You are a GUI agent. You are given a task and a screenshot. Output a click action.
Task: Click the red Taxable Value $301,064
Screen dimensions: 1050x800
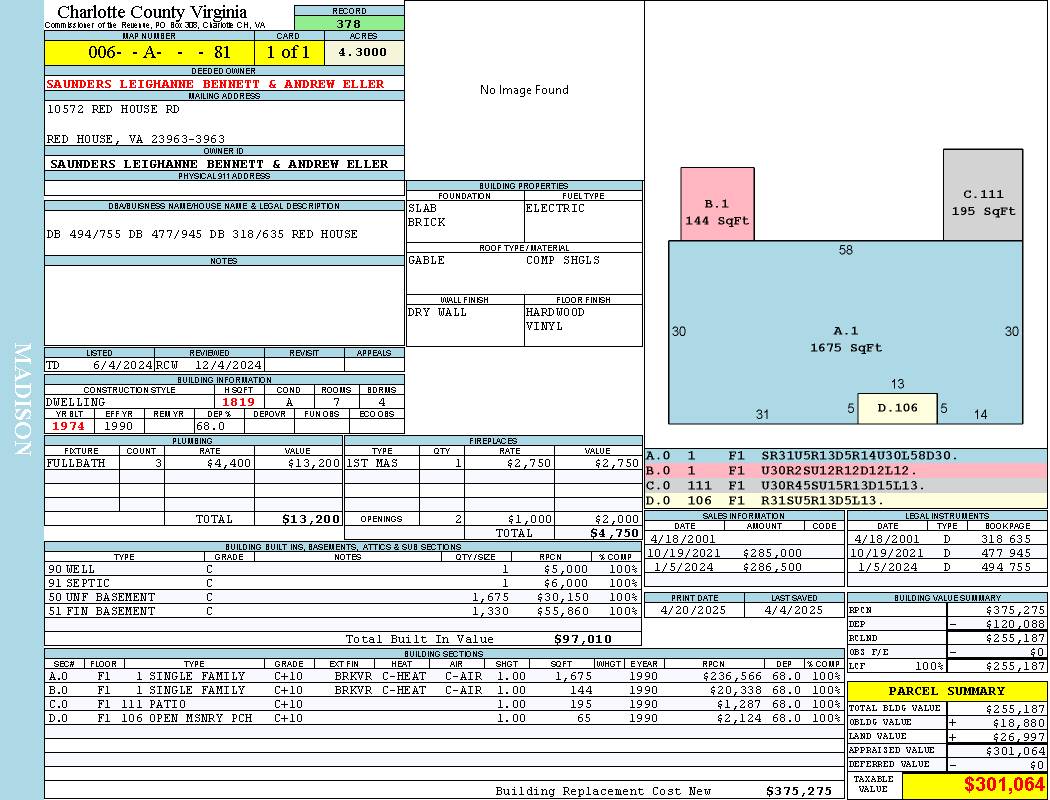click(x=1004, y=785)
